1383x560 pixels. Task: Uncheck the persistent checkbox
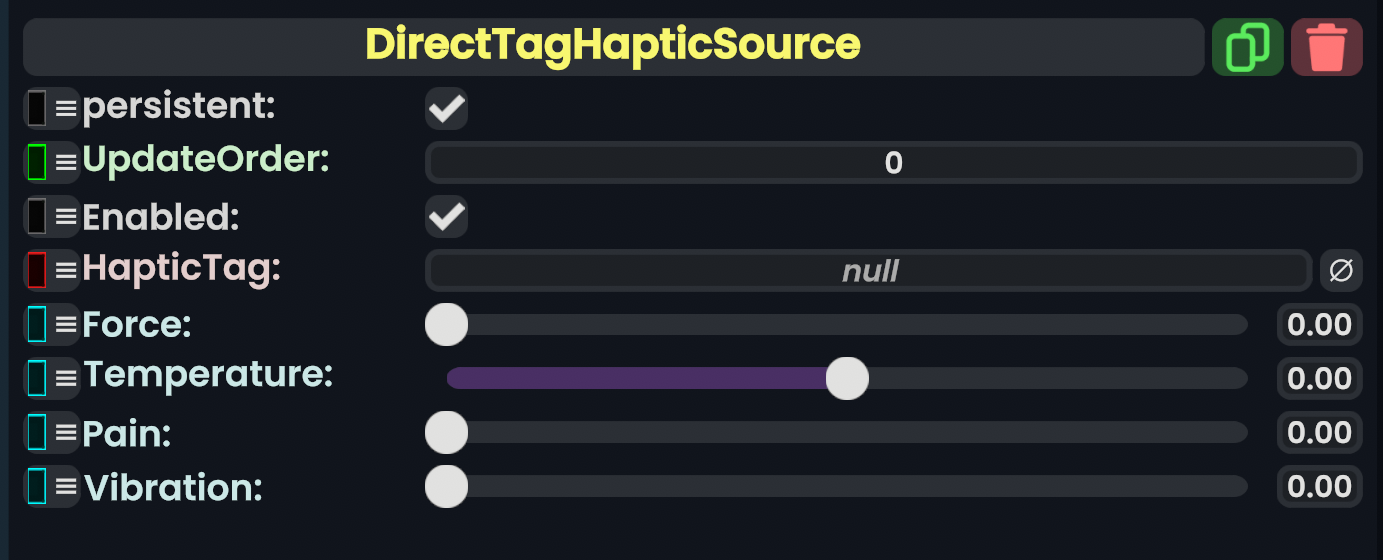click(x=446, y=108)
